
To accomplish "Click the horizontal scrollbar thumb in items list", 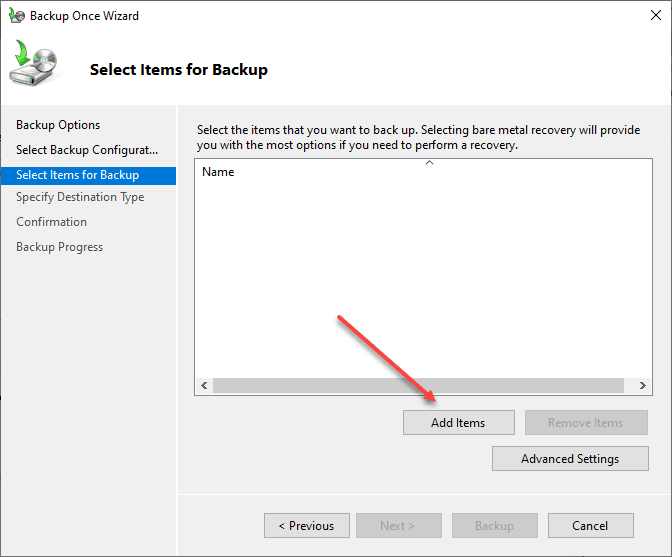I will 417,385.
